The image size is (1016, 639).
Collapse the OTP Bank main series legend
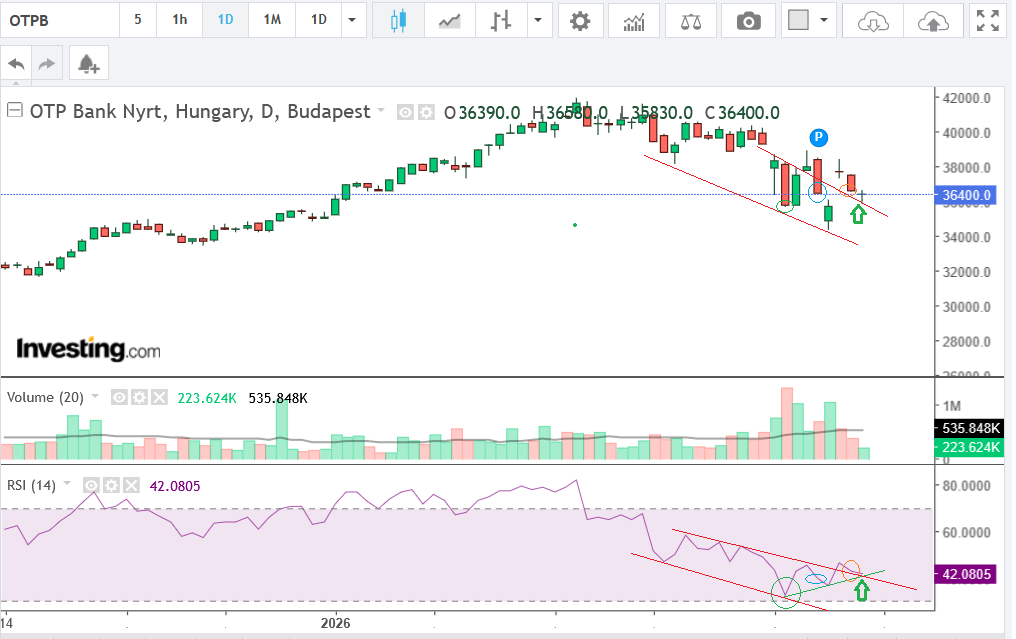[x=15, y=111]
